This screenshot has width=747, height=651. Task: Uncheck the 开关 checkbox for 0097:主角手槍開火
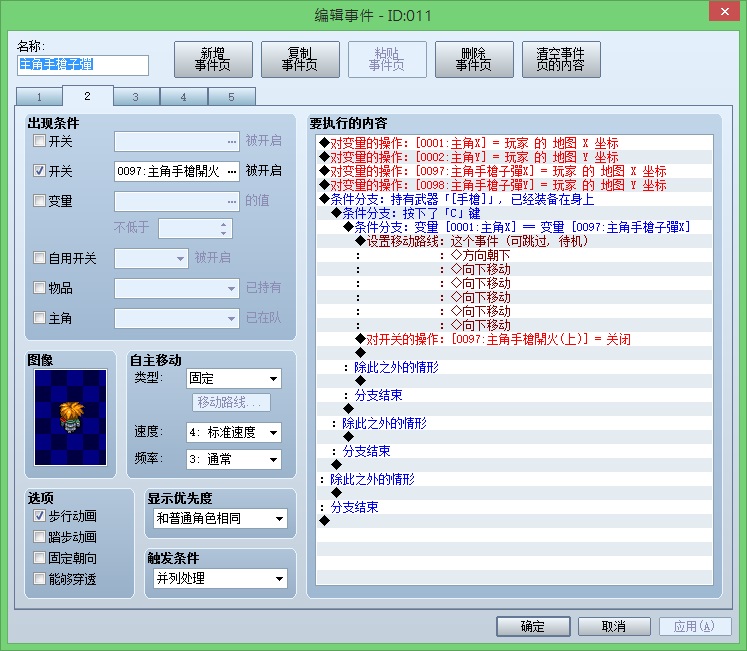point(39,171)
